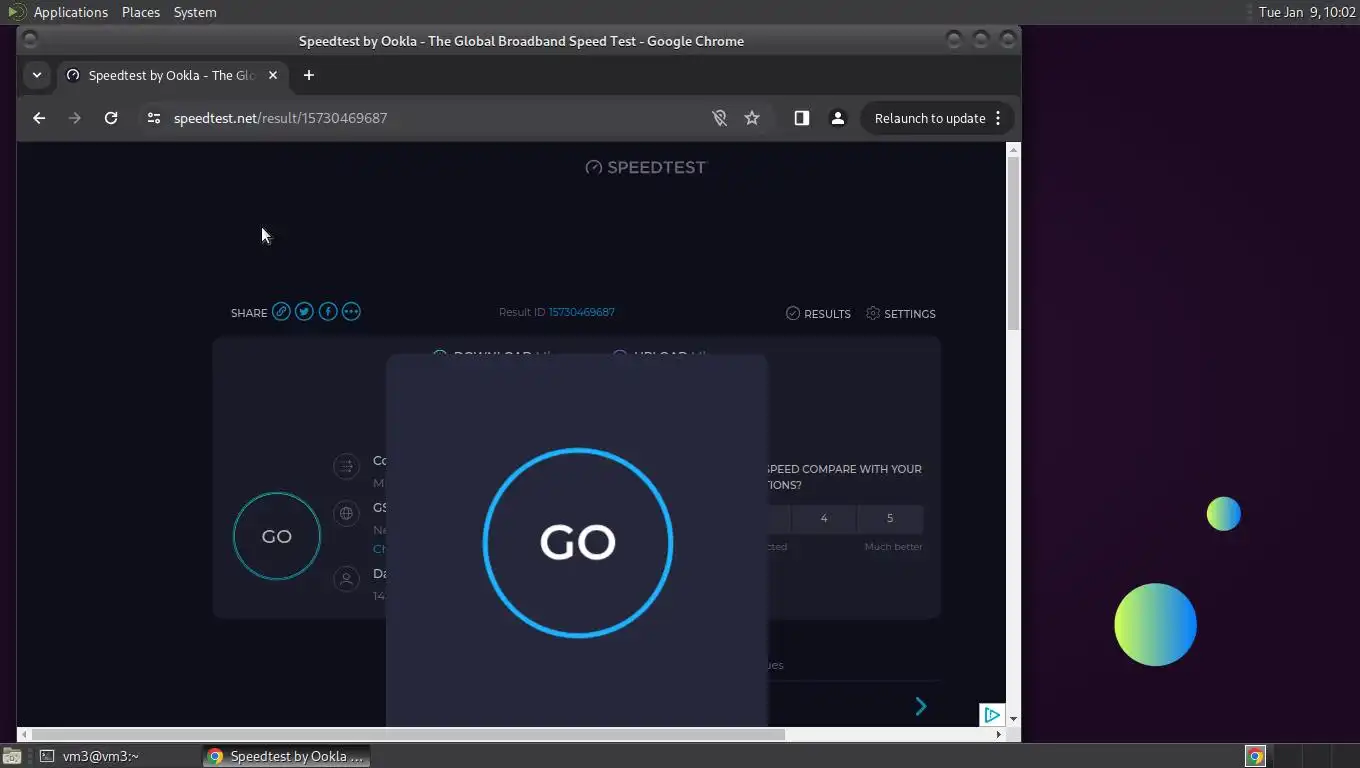Click the SHARE label

point(249,313)
